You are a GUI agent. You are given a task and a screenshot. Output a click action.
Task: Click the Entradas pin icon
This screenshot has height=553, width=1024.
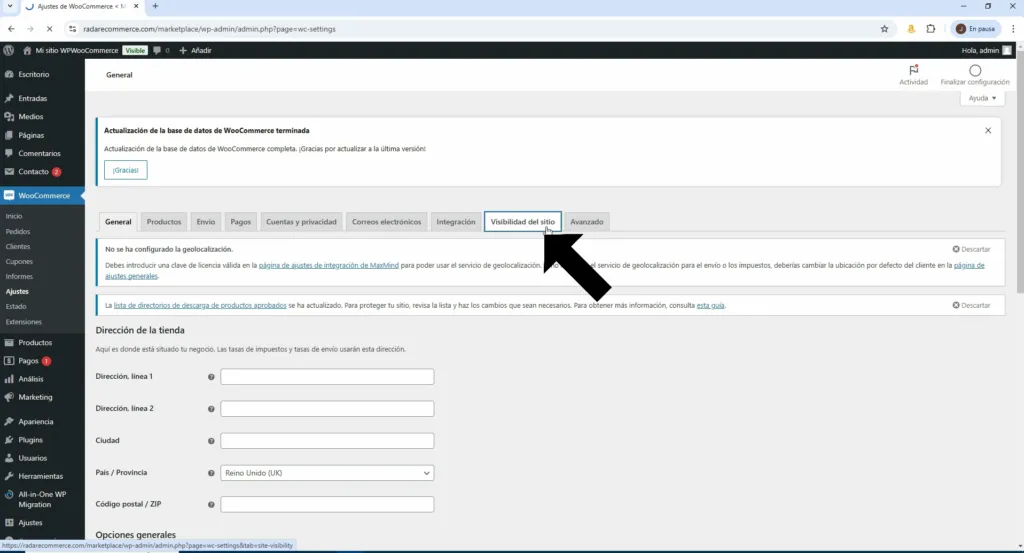click(9, 99)
